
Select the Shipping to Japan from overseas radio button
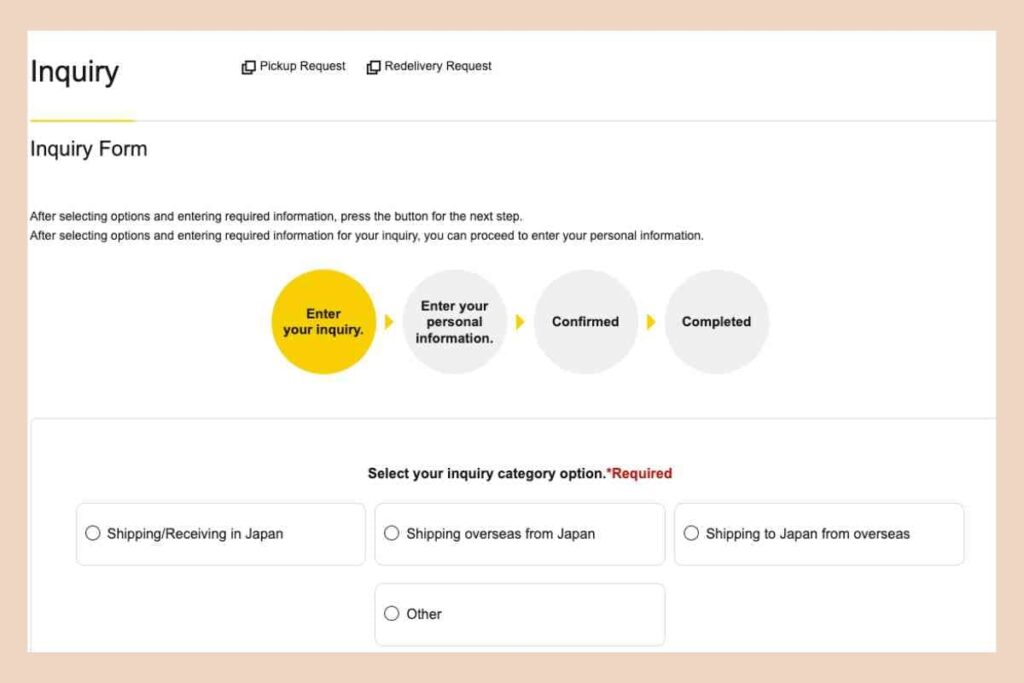pyautogui.click(x=691, y=533)
